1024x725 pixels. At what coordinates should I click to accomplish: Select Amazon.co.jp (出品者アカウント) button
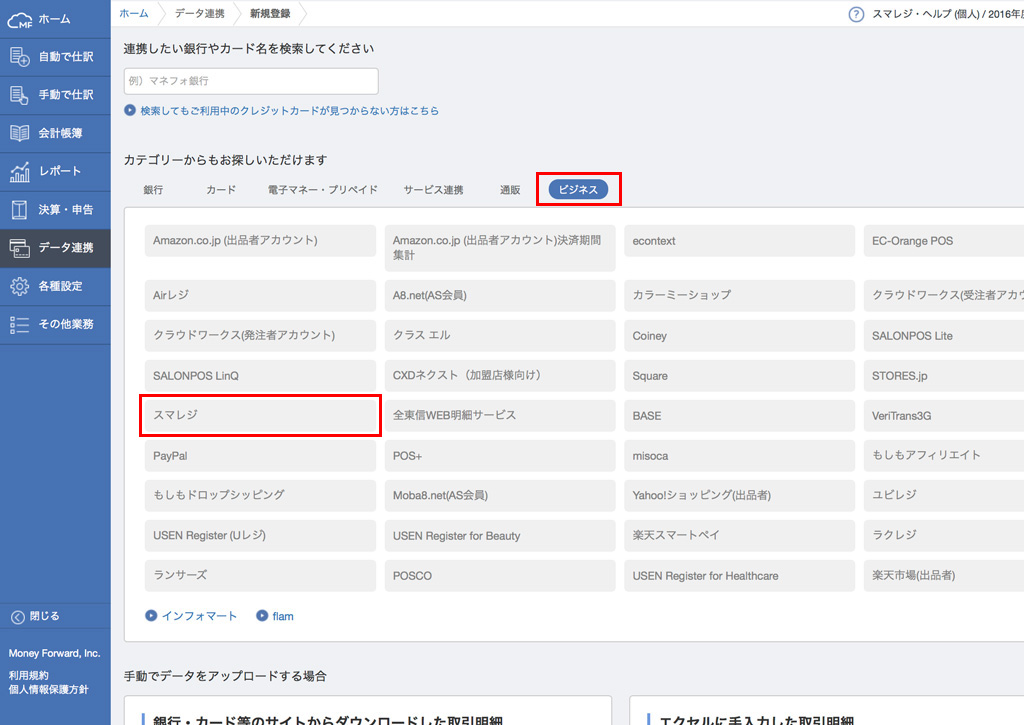261,240
